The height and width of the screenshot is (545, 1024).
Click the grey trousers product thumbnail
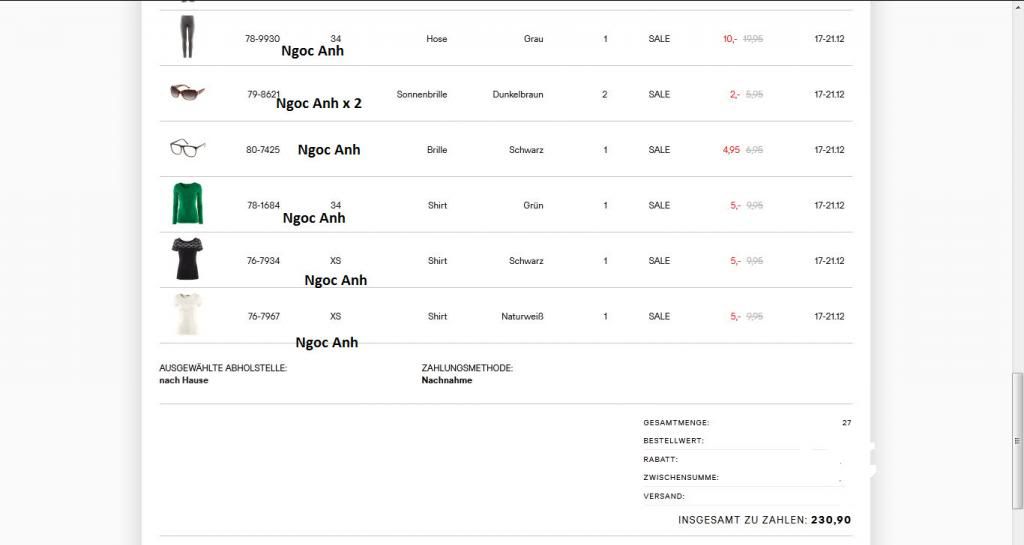point(187,37)
